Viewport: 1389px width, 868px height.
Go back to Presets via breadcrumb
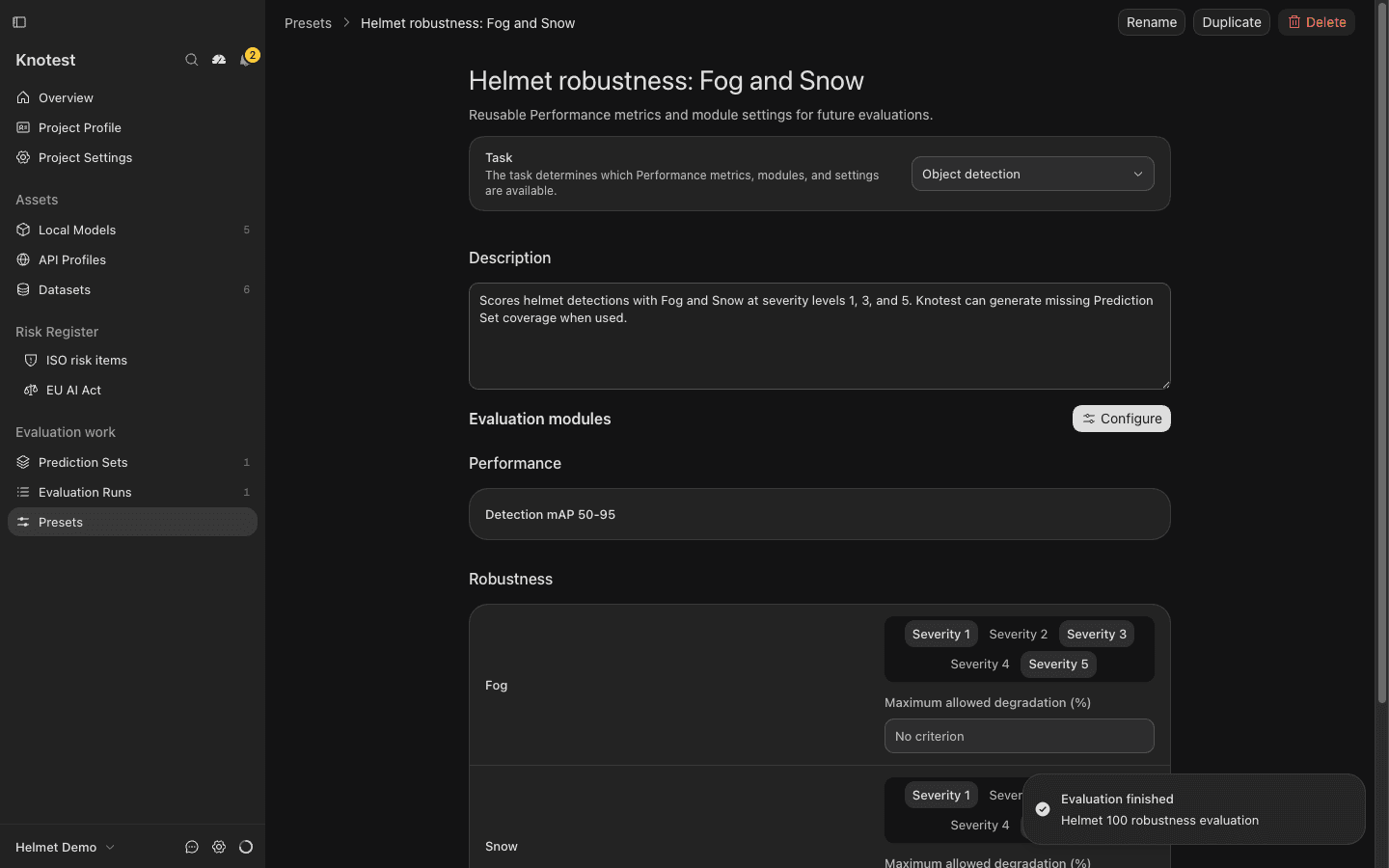pos(308,23)
